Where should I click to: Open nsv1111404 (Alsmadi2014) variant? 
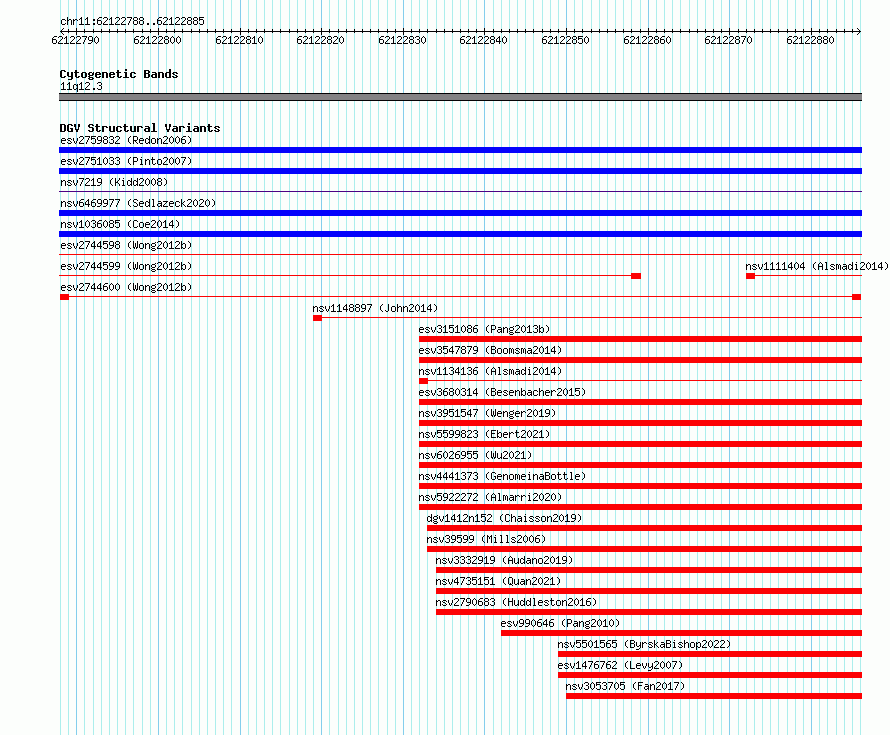coord(817,266)
